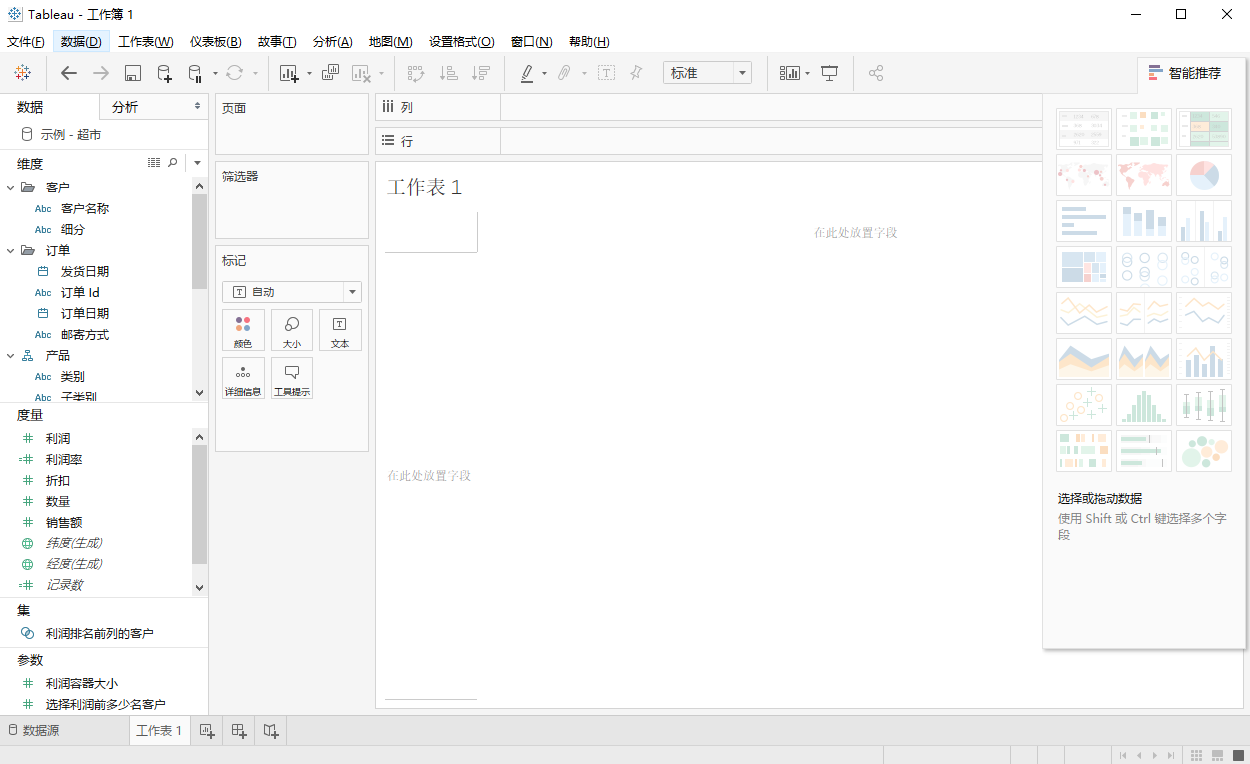
Task: Collapse the 产品 hierarchy
Action: [x=10, y=356]
